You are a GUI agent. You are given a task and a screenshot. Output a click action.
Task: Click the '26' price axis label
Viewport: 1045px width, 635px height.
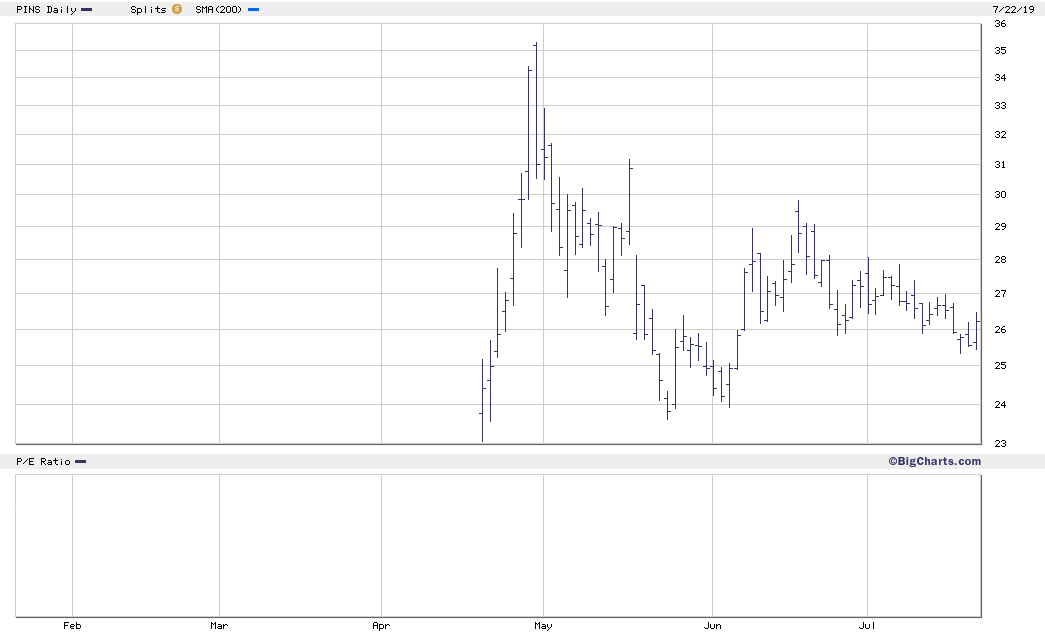(1000, 330)
